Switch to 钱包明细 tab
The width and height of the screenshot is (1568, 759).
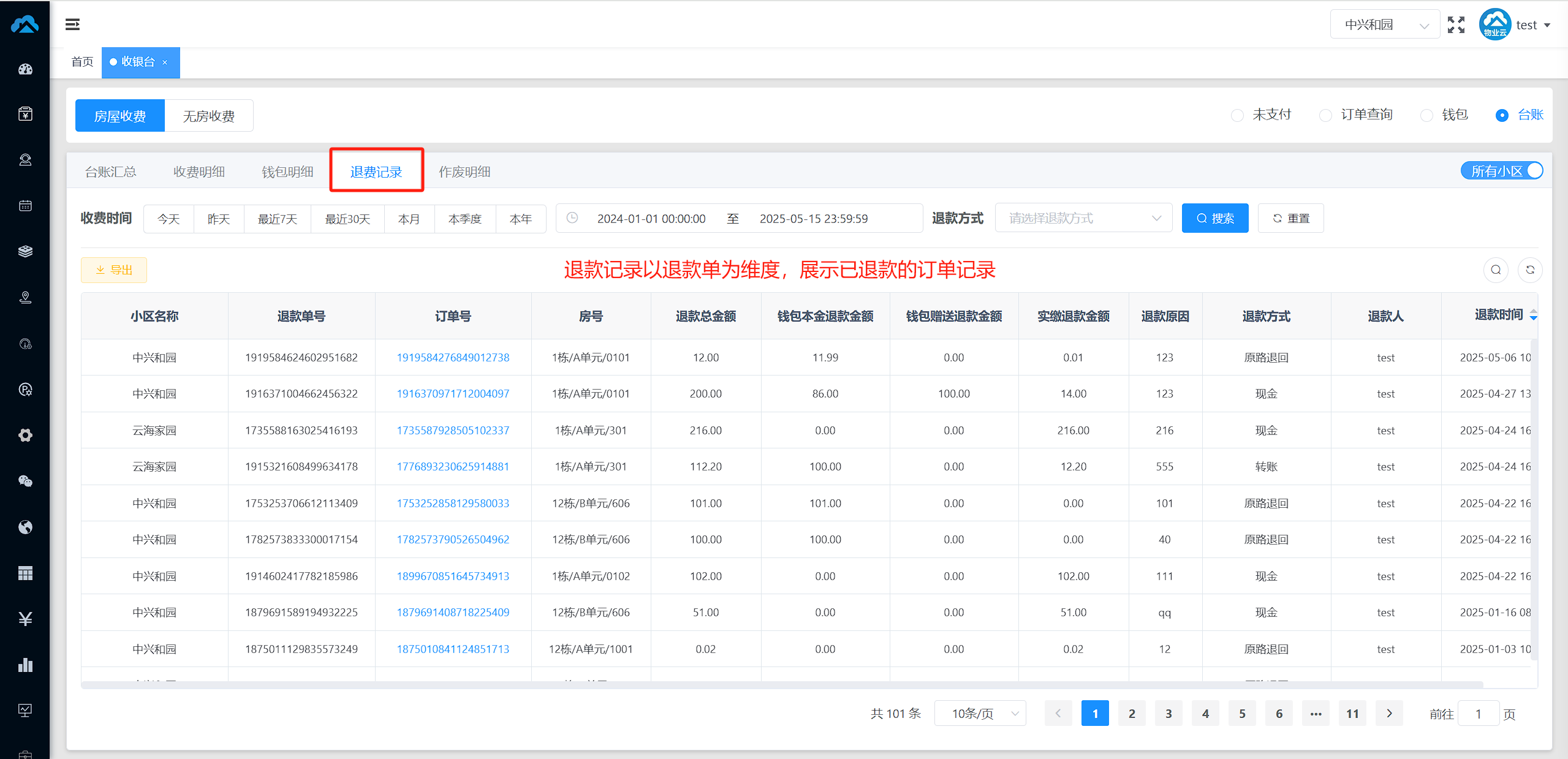tap(287, 172)
